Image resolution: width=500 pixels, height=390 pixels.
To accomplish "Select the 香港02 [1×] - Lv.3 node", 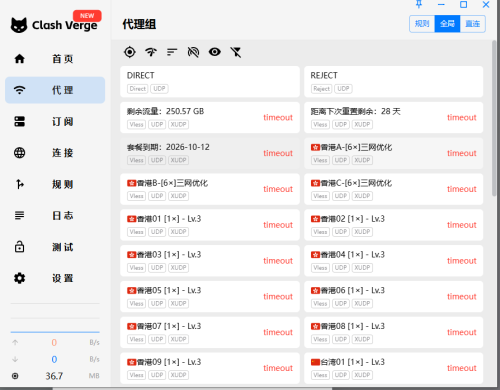I will [x=394, y=225].
